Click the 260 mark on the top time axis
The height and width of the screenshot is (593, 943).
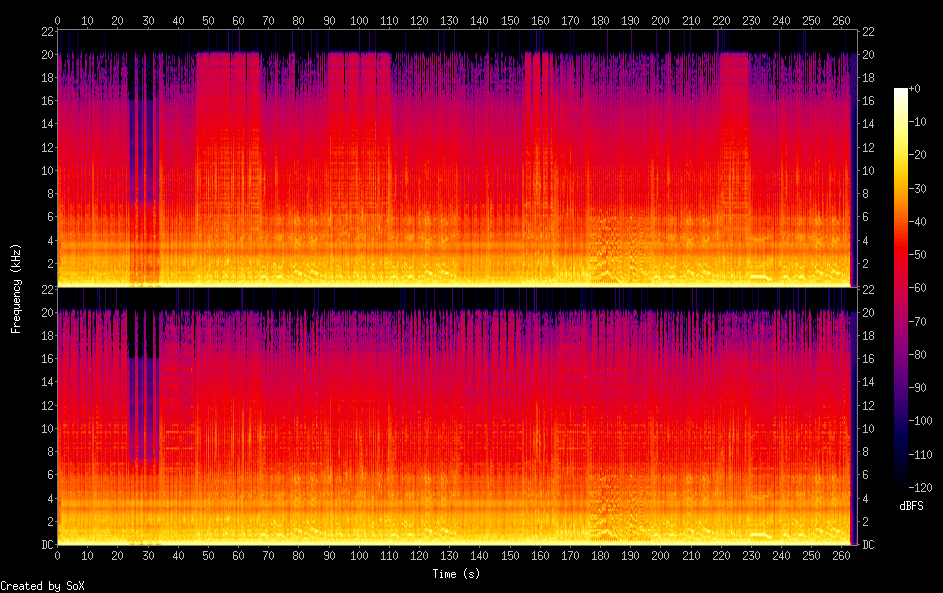tap(841, 19)
